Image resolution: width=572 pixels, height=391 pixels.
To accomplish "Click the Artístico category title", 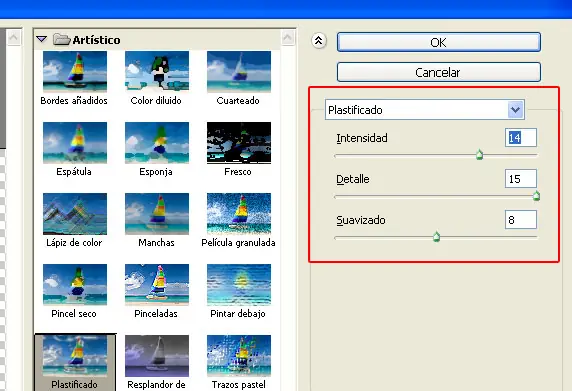I will click(96, 40).
